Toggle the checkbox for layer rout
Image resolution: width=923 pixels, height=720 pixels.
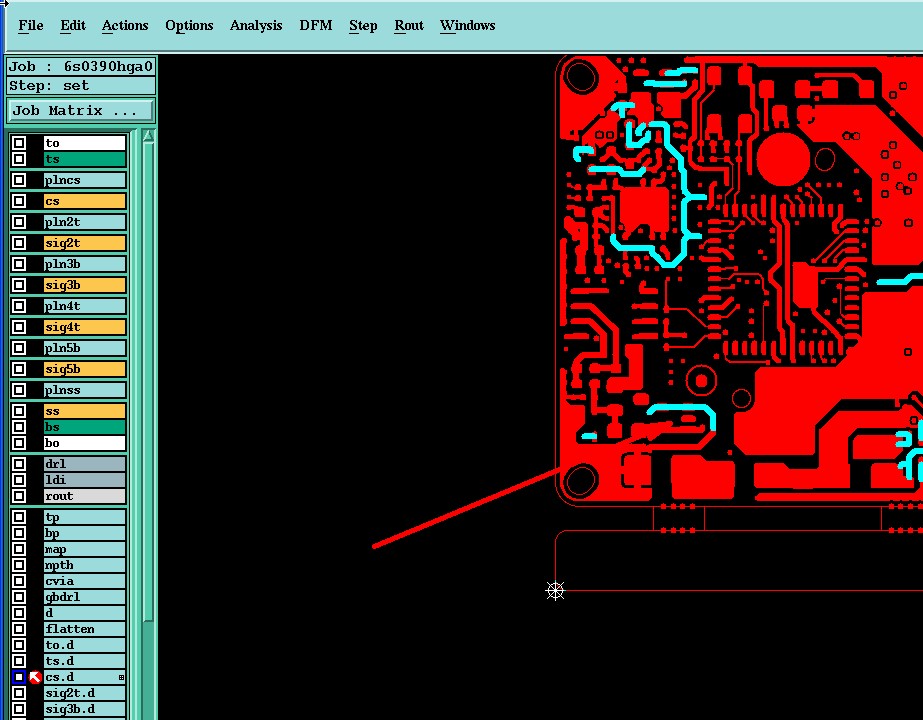click(19, 496)
